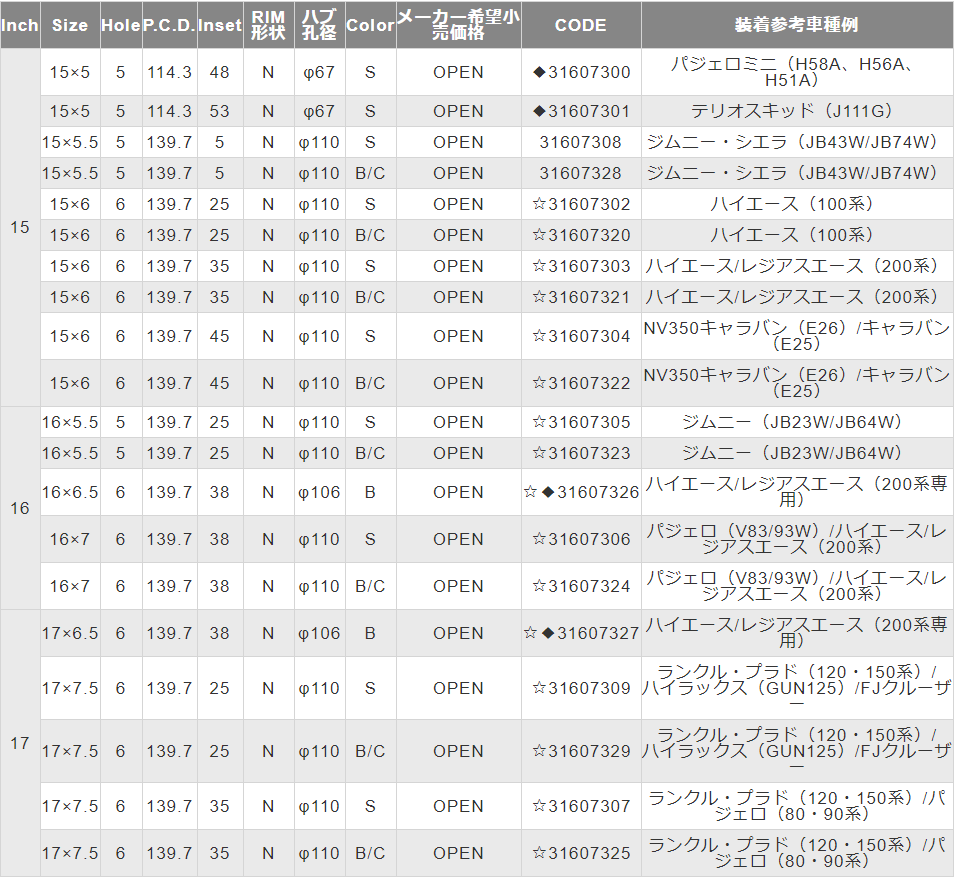Image resolution: width=955 pixels, height=878 pixels.
Task: Click vehicle cell in row 31607326
Action: (797, 493)
